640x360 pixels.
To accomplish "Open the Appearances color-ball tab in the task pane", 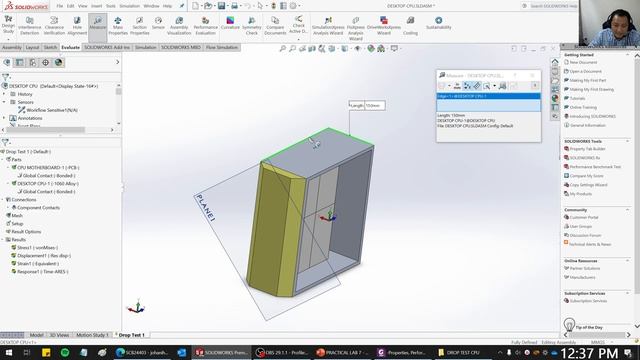I will pyautogui.click(x=555, y=98).
